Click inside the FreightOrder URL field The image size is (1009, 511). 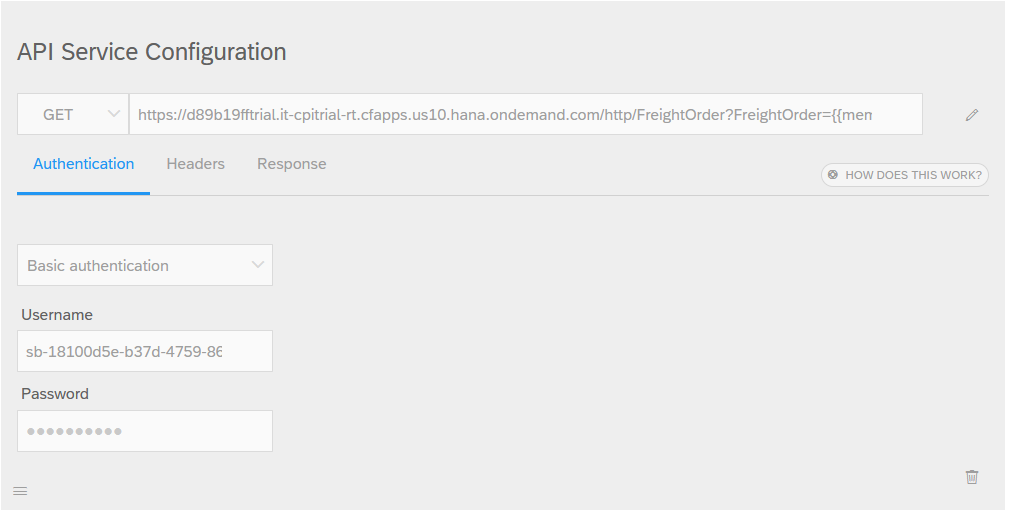[526, 115]
